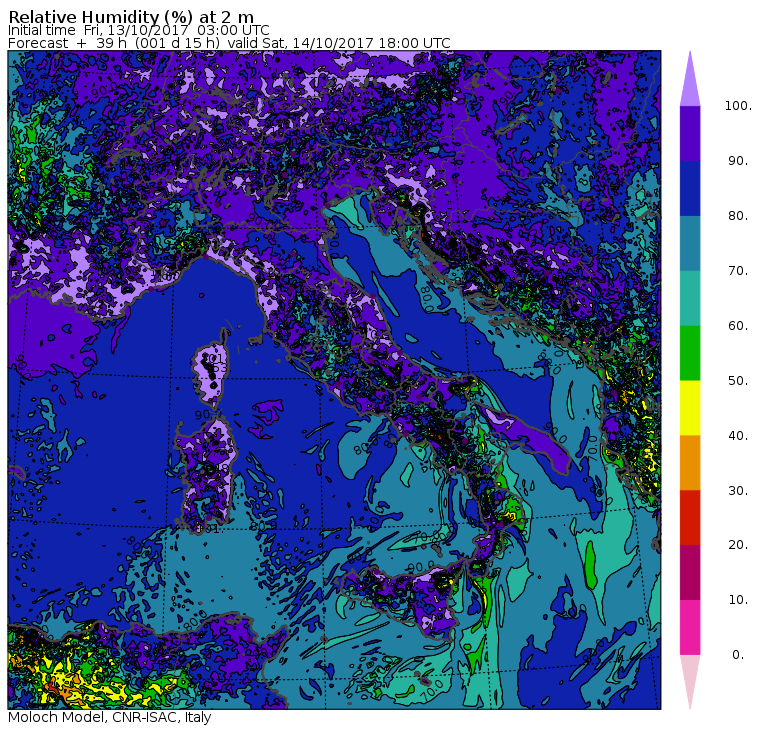Click the "Initial time Fri, 13/10/2017 03:00 UTC" line
The height and width of the screenshot is (731, 760).
139,30
